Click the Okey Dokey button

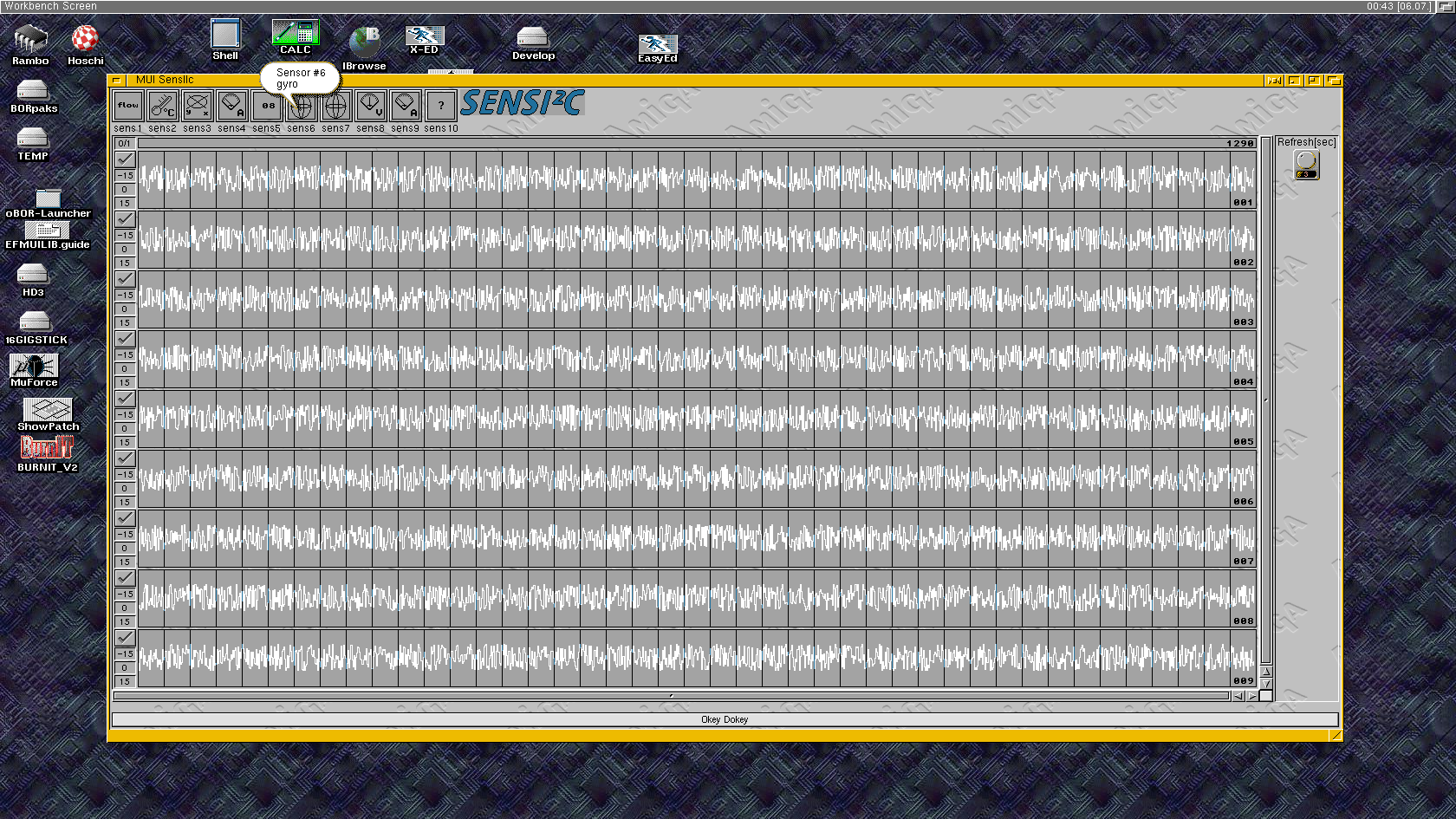point(725,719)
